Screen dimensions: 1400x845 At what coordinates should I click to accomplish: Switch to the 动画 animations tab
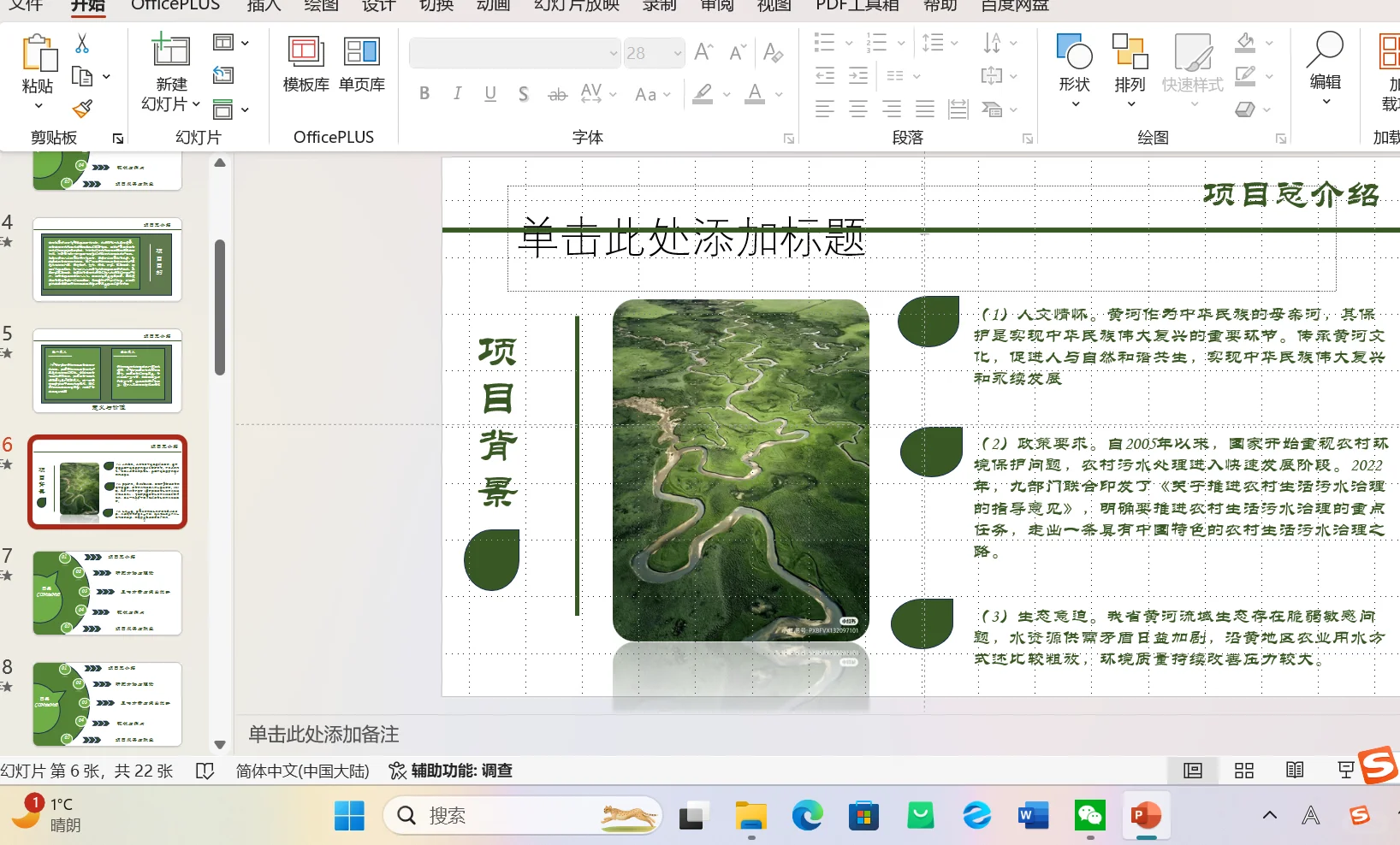point(494,6)
